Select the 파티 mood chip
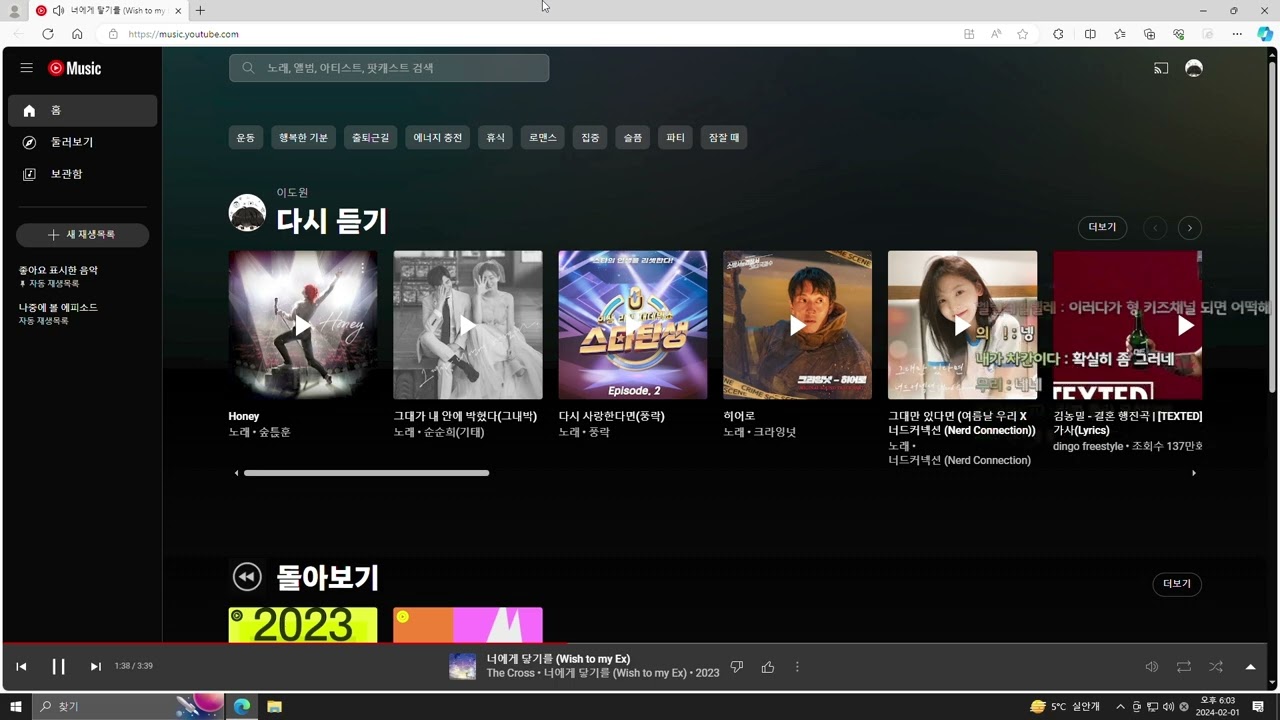The width and height of the screenshot is (1280, 720). [676, 138]
